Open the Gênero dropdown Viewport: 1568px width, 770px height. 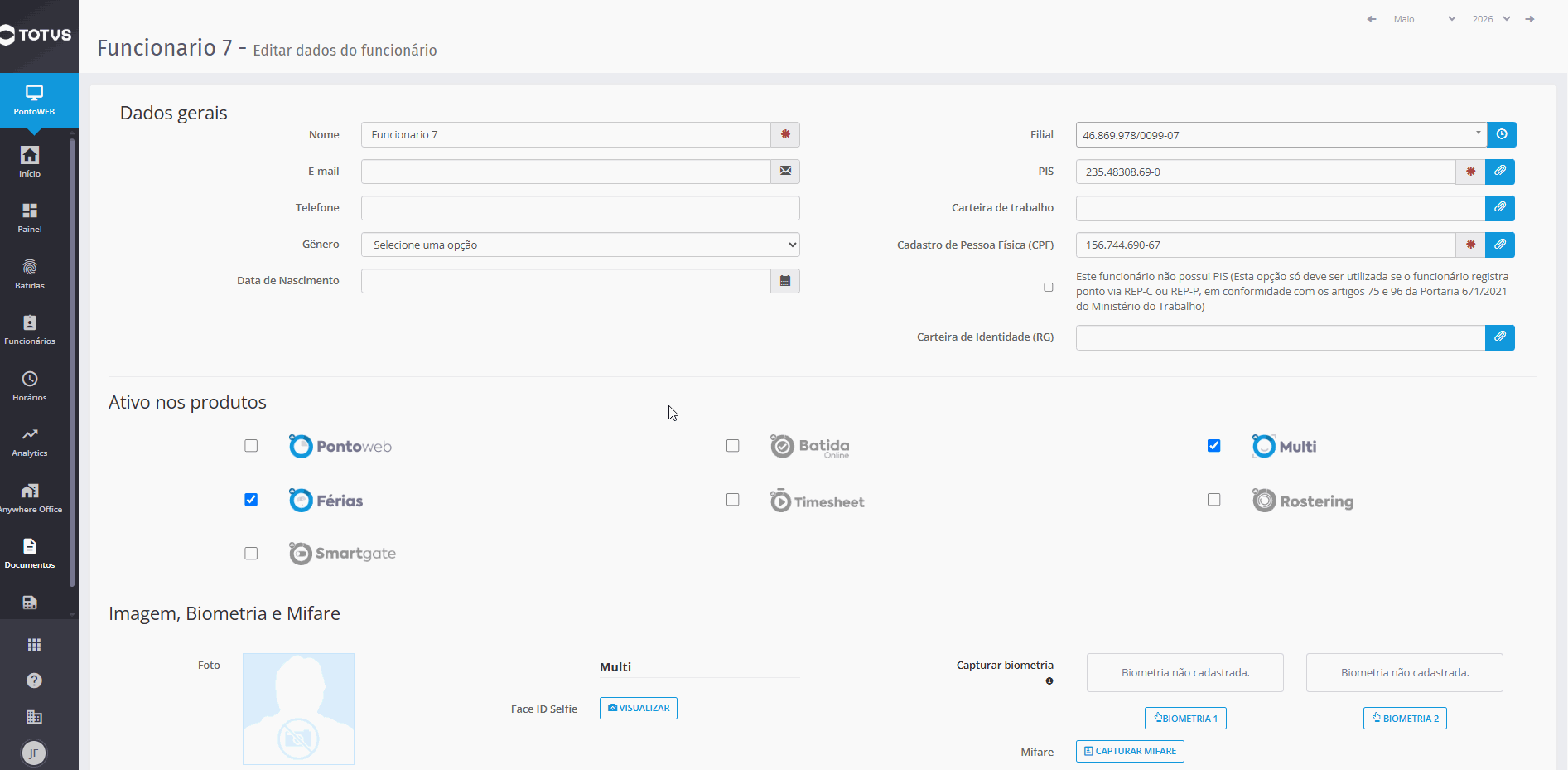pos(581,245)
